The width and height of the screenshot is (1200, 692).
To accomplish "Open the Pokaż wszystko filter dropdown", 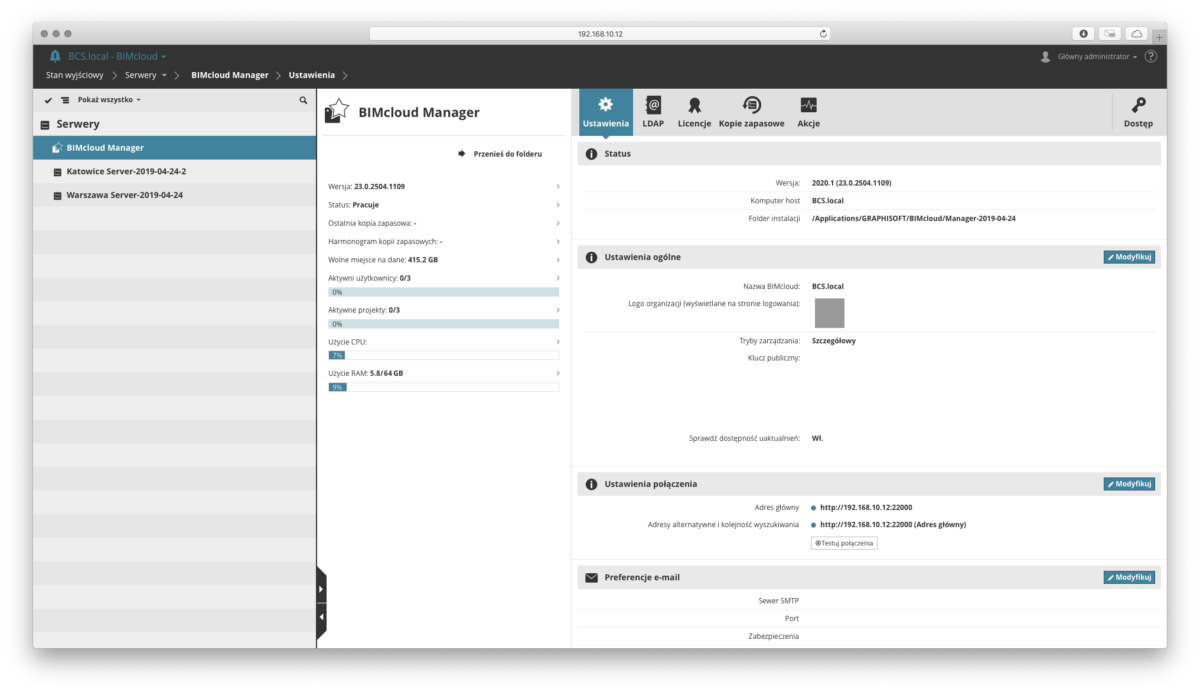I will pyautogui.click(x=108, y=100).
